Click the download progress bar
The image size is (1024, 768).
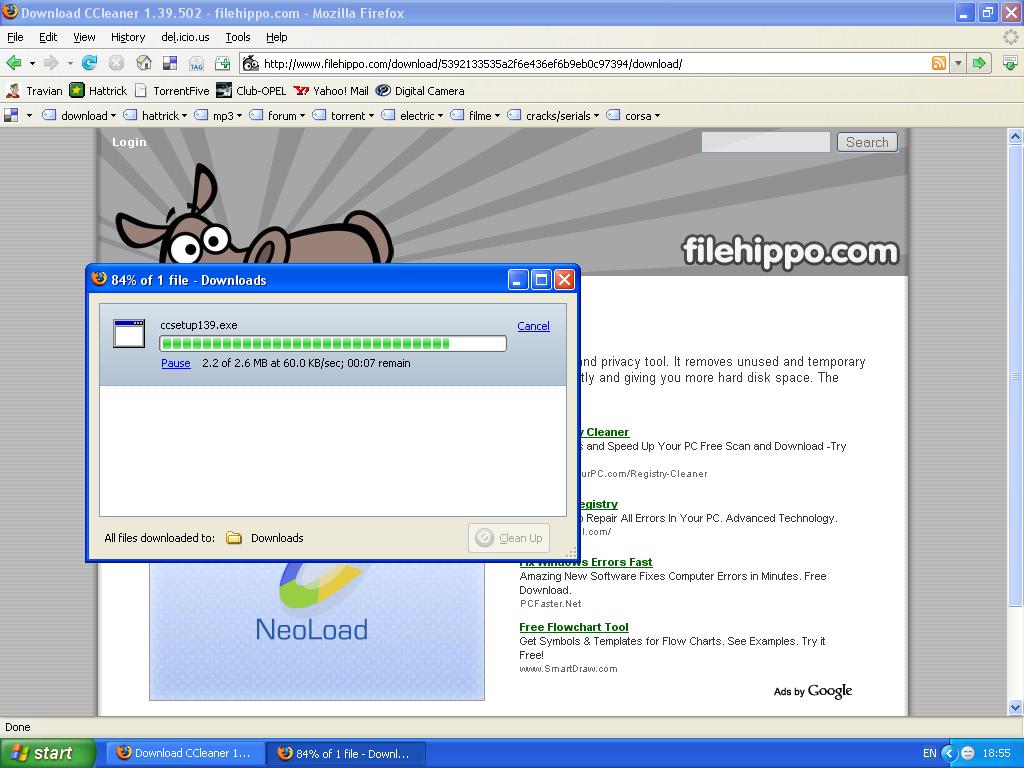pyautogui.click(x=333, y=344)
